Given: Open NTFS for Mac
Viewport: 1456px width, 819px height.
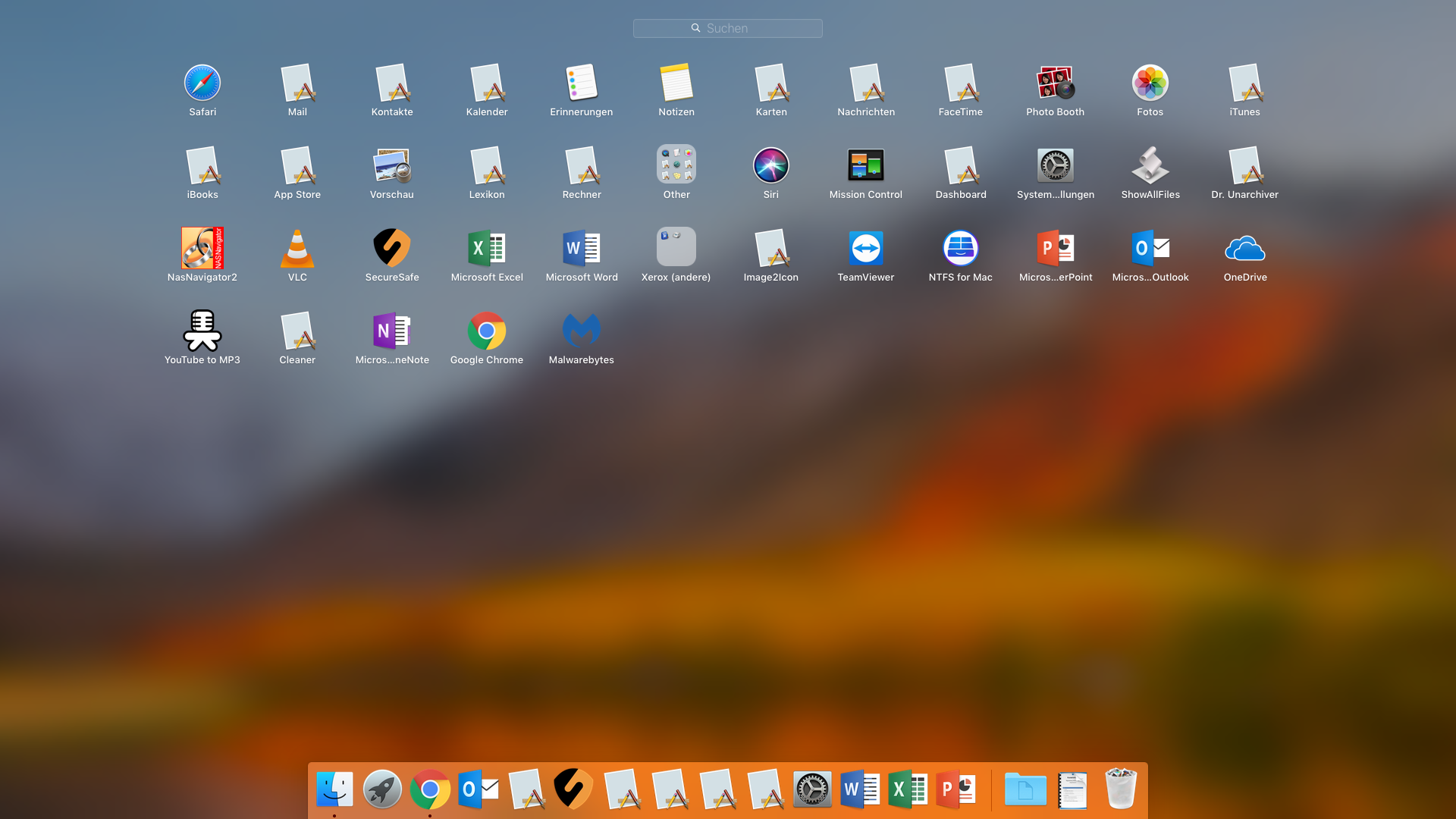Looking at the screenshot, I should coord(961,249).
